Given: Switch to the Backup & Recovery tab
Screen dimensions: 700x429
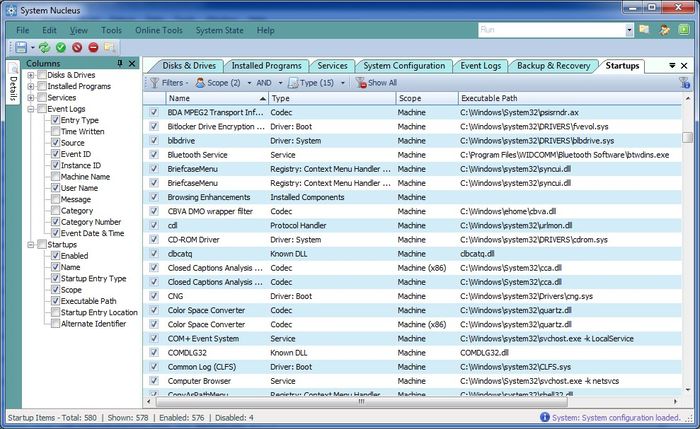Looking at the screenshot, I should pos(554,66).
